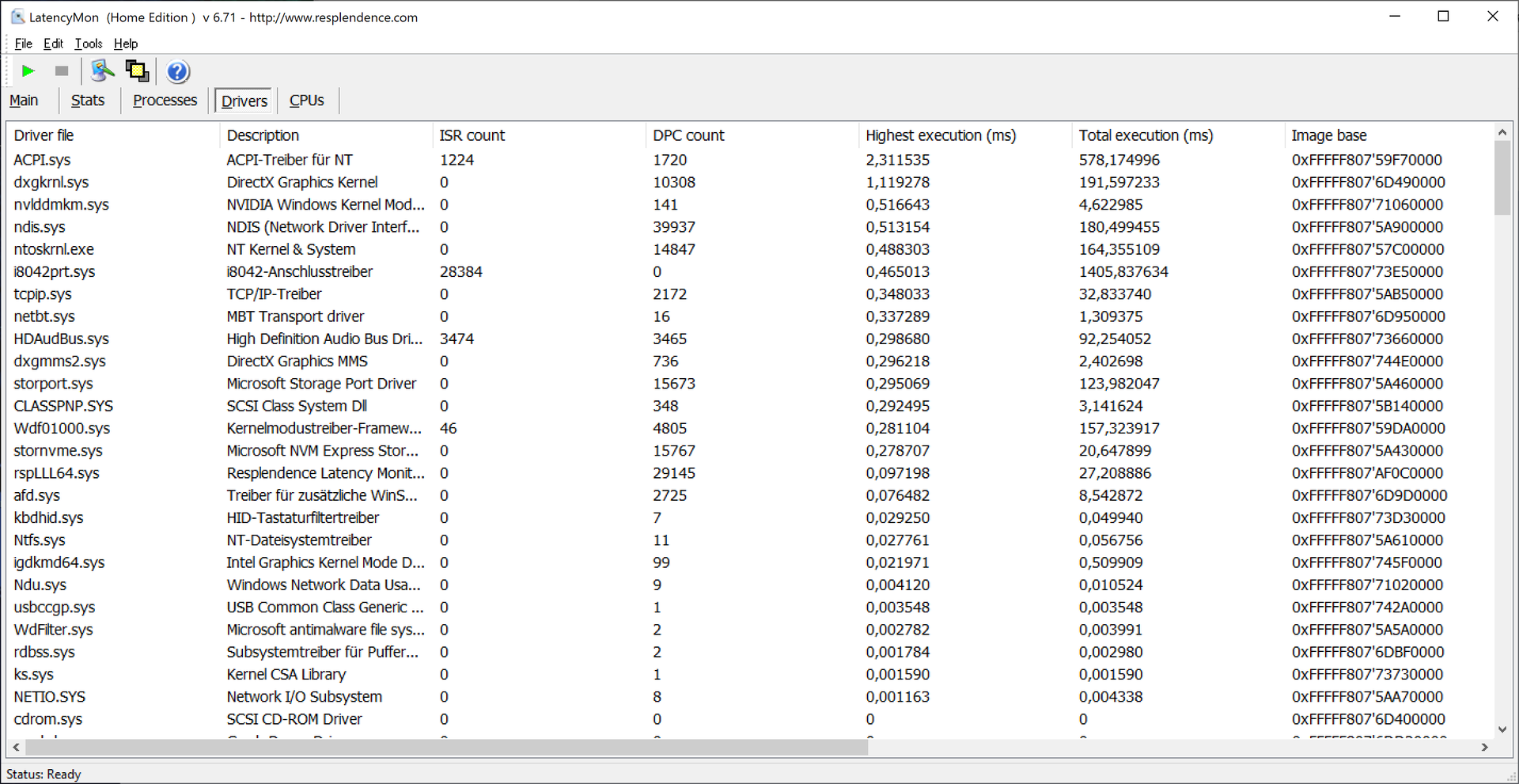Switch to the Main tab
Image resolution: width=1519 pixels, height=784 pixels.
coord(24,100)
